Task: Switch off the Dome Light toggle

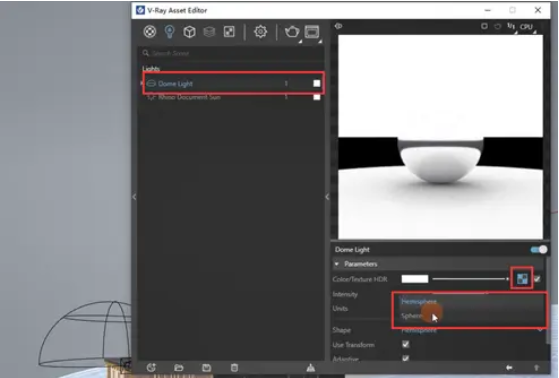Action: tap(539, 249)
